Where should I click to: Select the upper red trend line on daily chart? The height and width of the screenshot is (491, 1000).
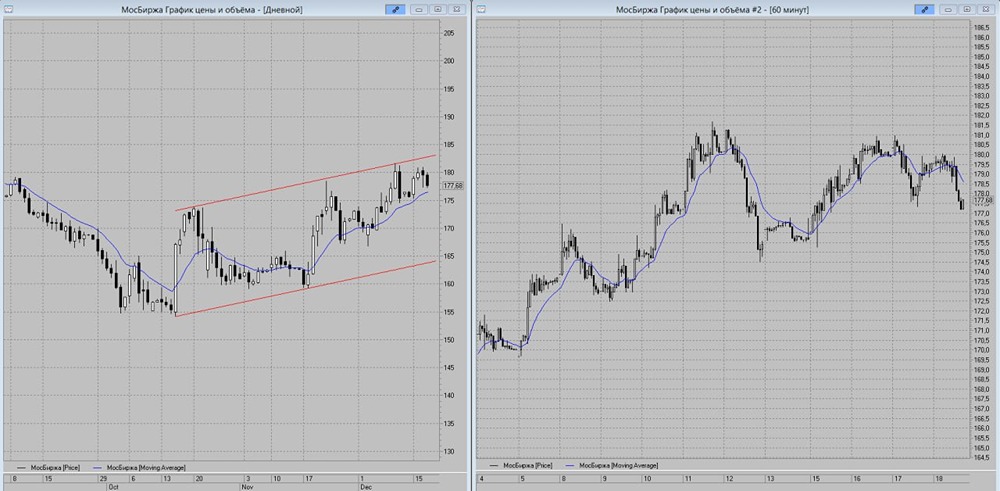coord(305,182)
